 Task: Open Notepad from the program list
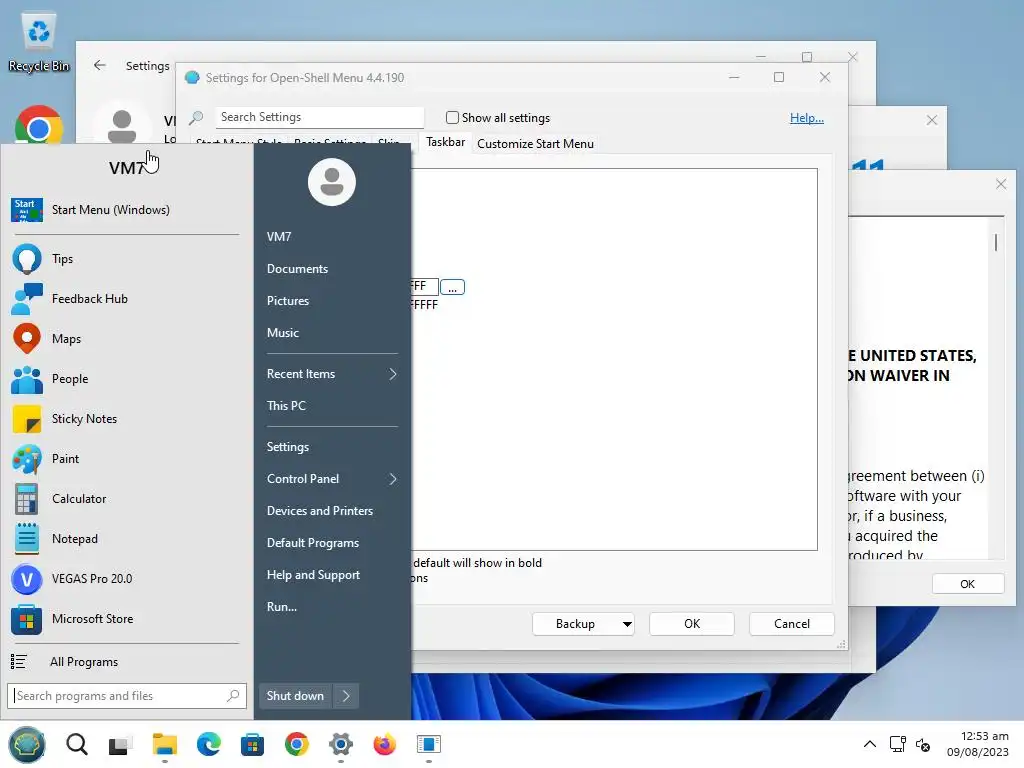[x=126, y=539]
